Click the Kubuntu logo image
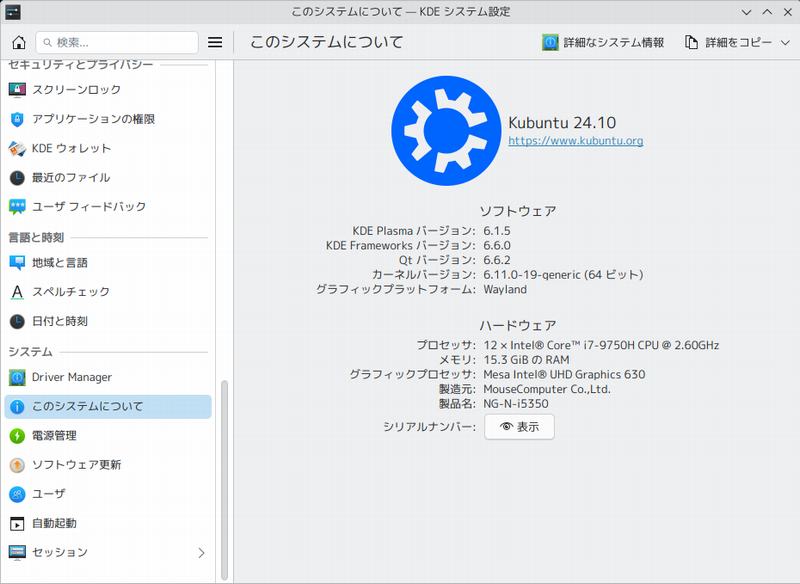The width and height of the screenshot is (800, 584). click(x=446, y=131)
